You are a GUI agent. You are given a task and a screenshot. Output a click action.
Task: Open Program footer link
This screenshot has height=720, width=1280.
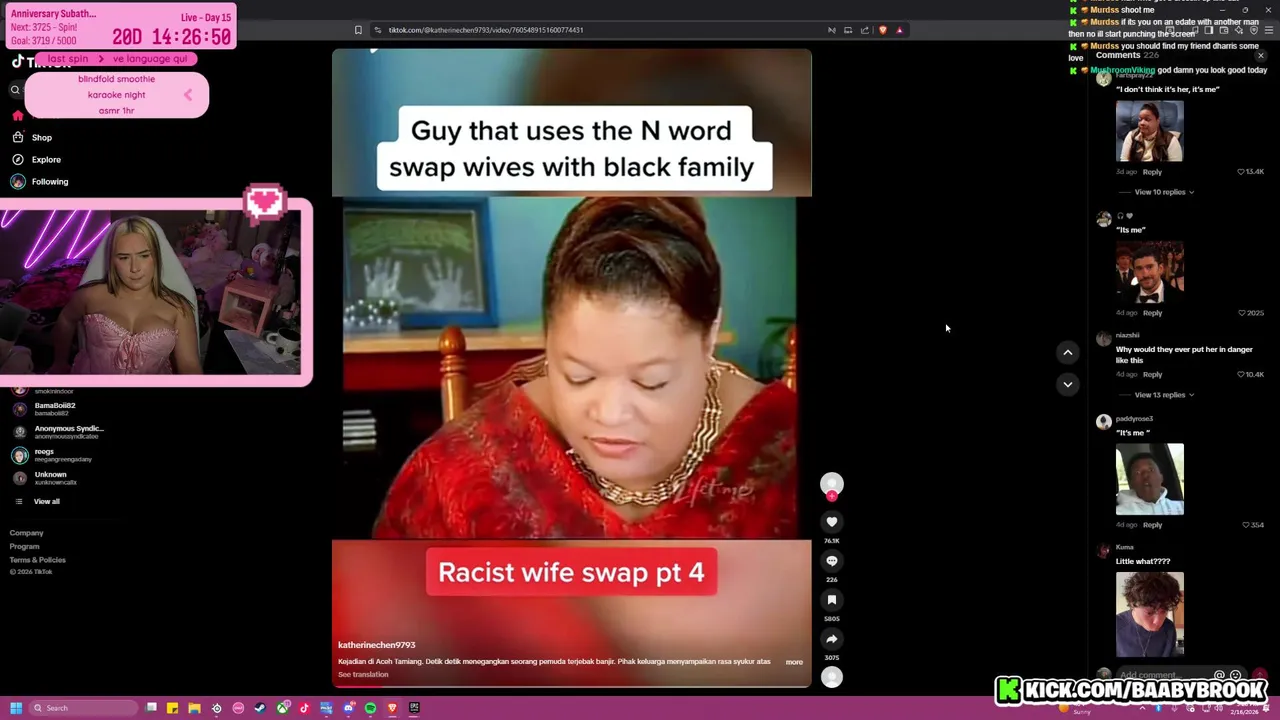24,546
